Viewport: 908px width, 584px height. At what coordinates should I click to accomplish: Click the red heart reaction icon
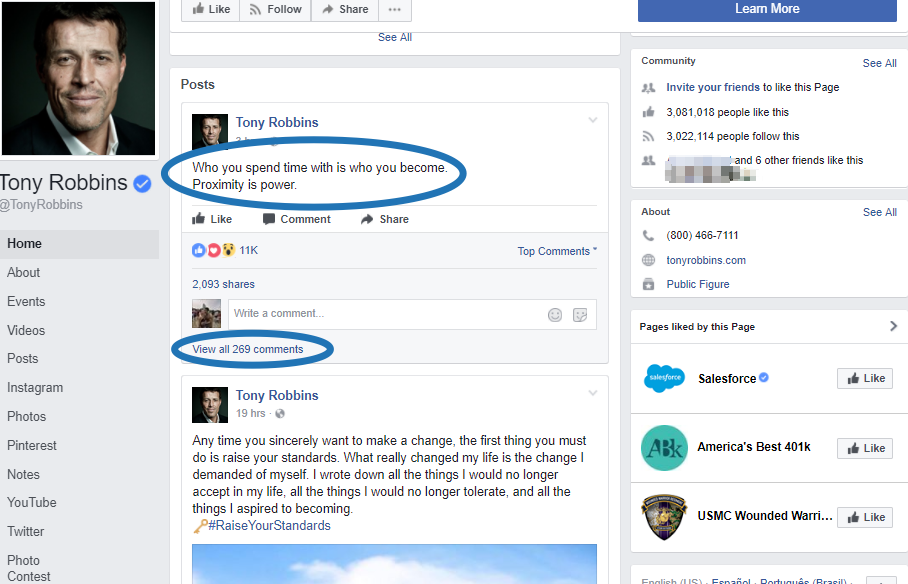click(214, 250)
